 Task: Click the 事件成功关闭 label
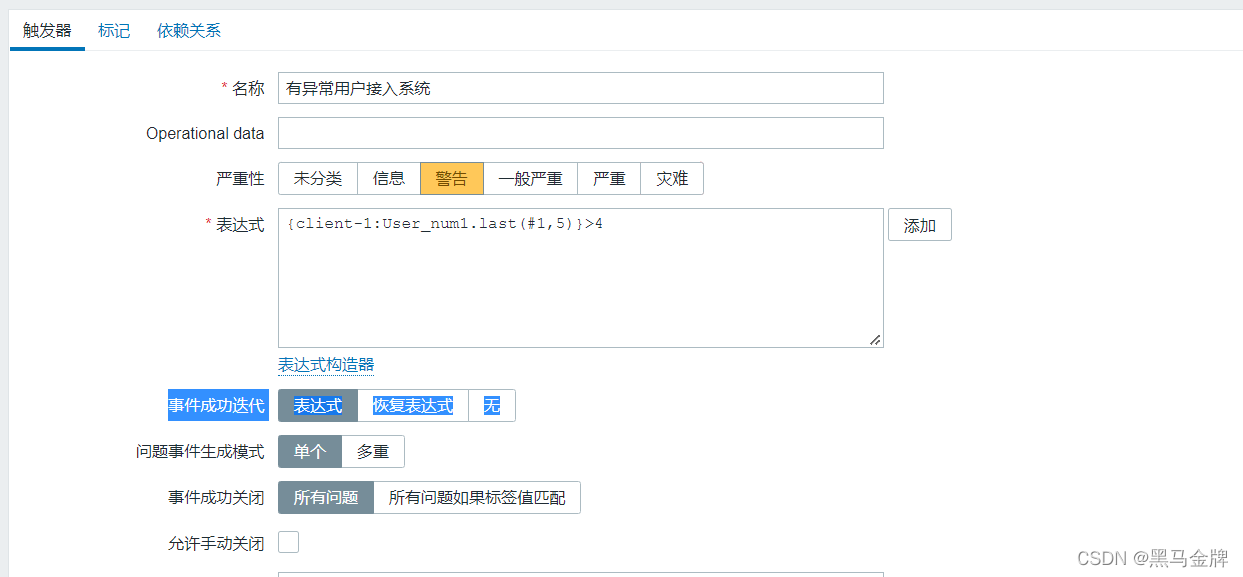pos(216,498)
